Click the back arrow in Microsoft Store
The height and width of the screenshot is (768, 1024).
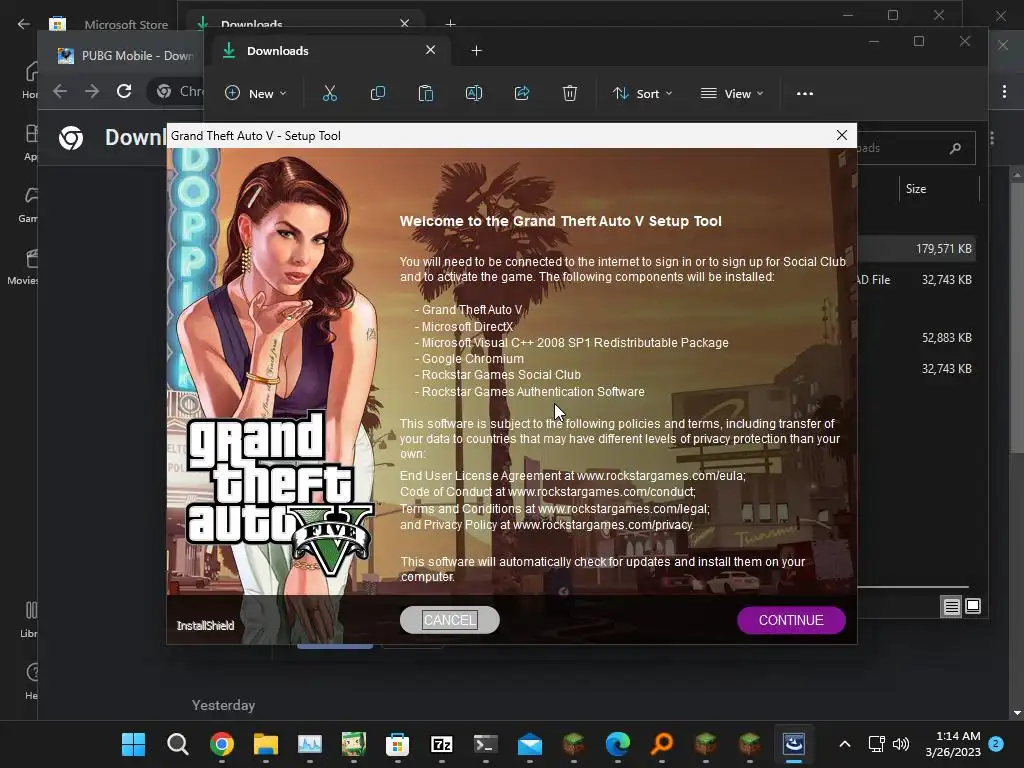tap(24, 24)
